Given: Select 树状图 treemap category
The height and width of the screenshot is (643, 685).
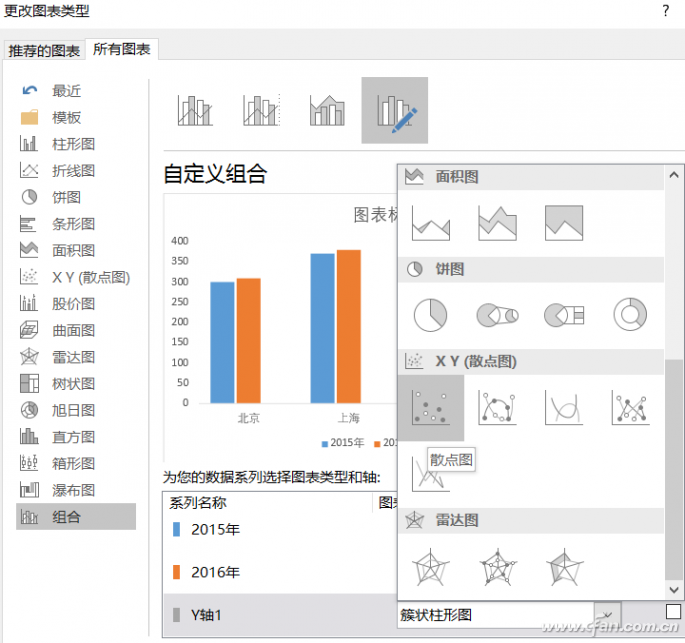Looking at the screenshot, I should [76, 384].
